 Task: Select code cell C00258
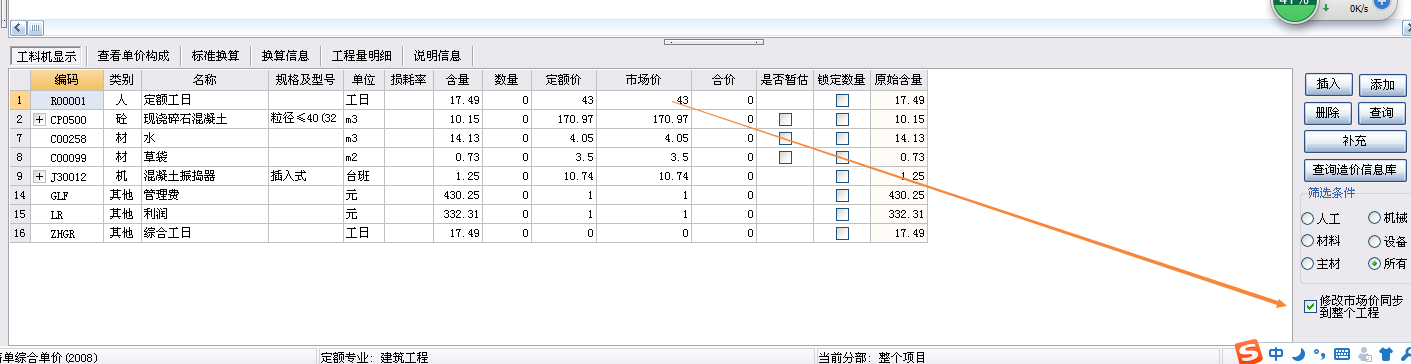click(x=66, y=138)
